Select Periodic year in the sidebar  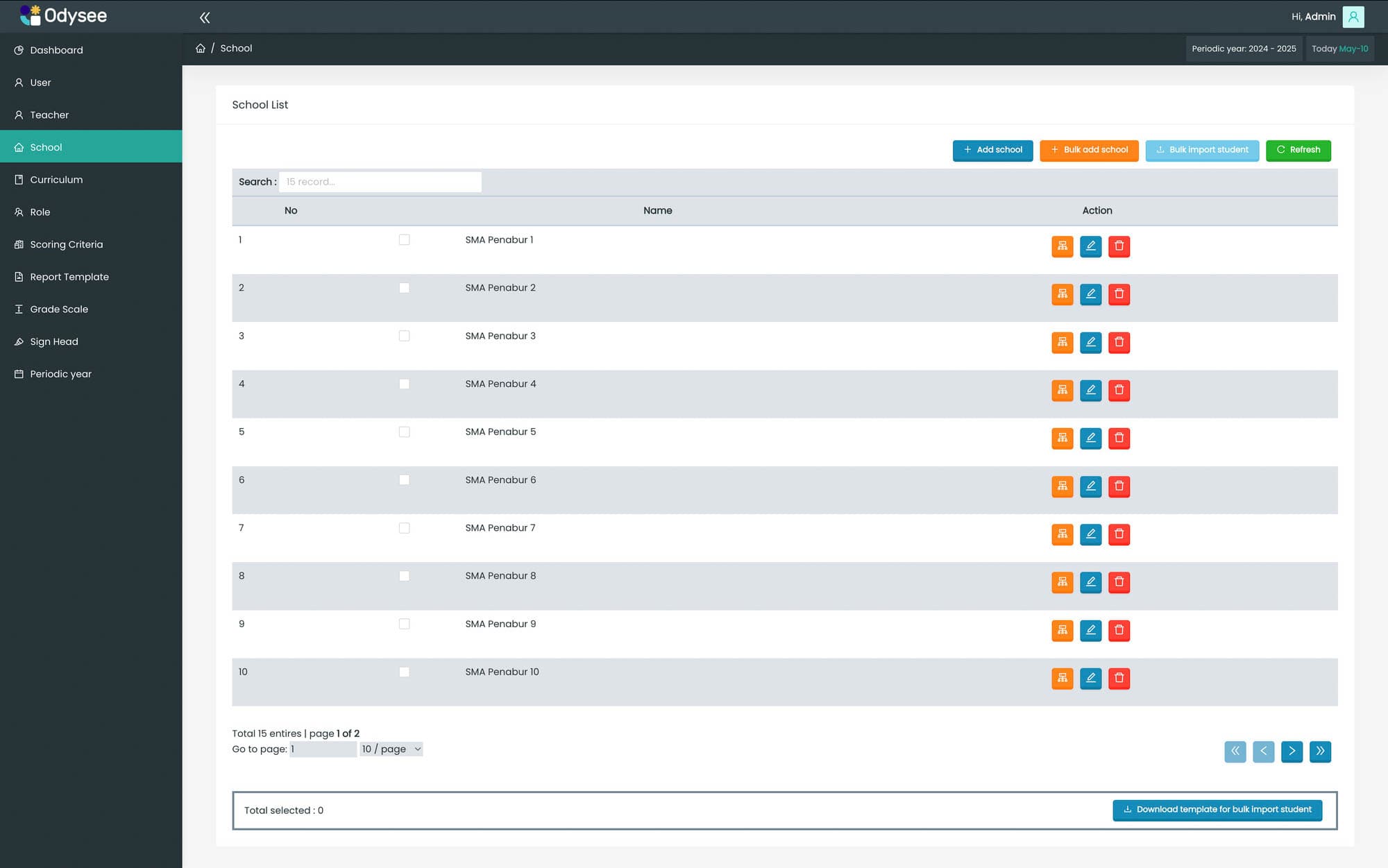(x=60, y=374)
